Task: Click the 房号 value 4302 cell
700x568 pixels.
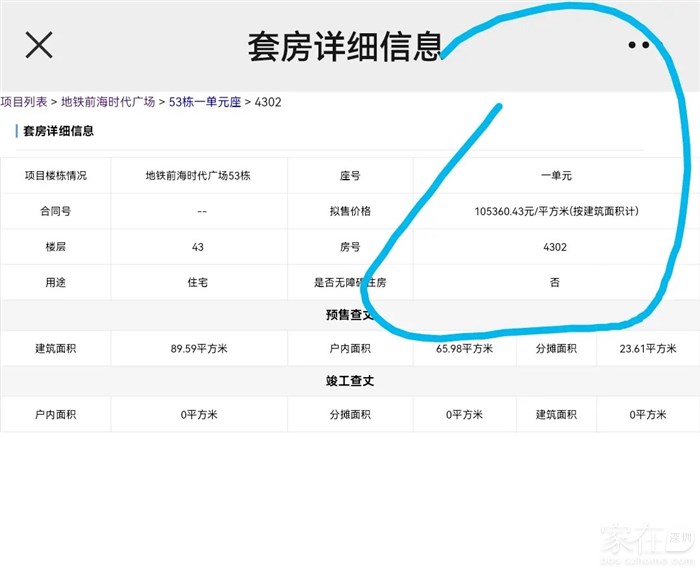Action: [554, 247]
